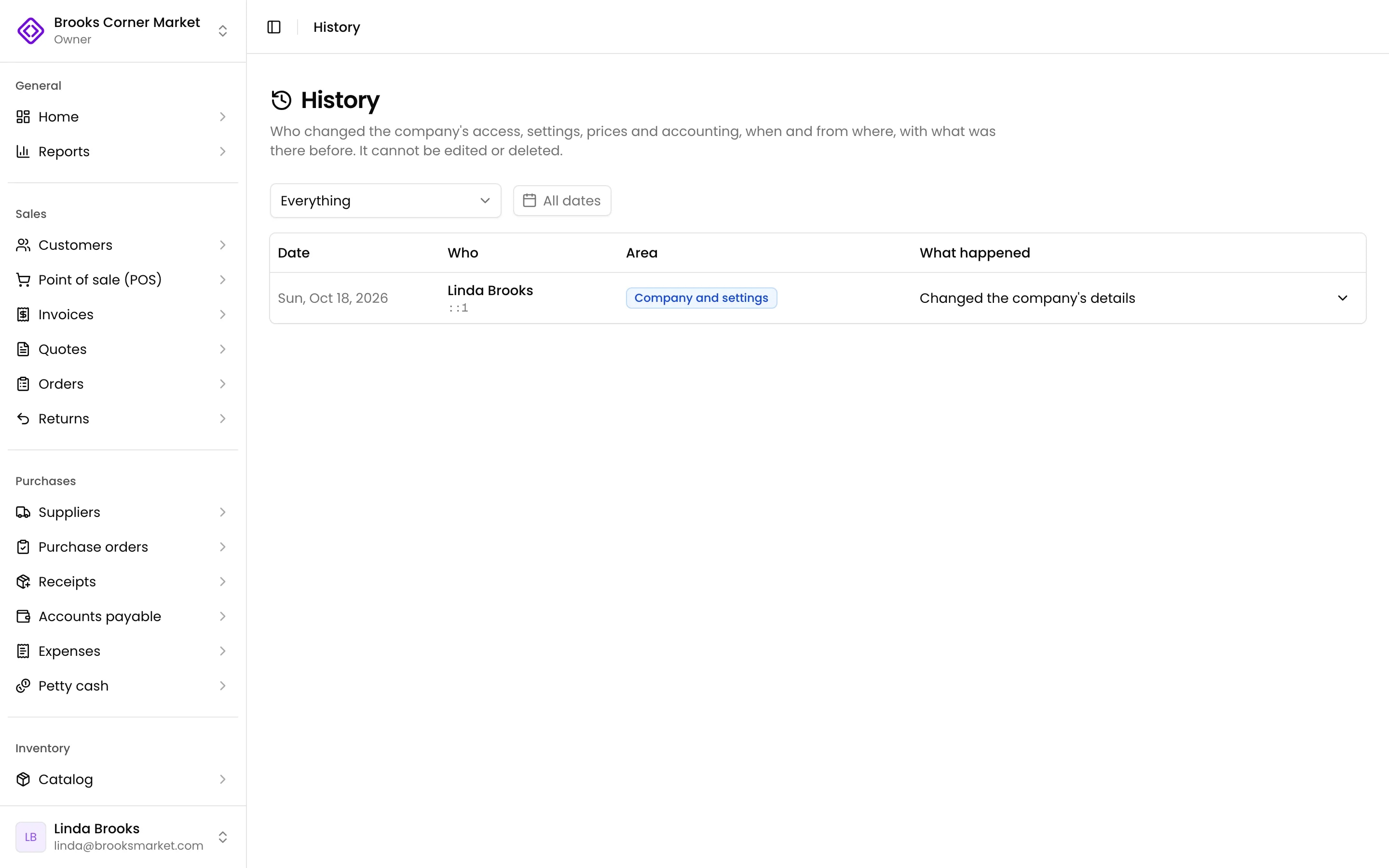Open the Linda Brooks account menu chevrons
1389x868 pixels.
click(223, 837)
